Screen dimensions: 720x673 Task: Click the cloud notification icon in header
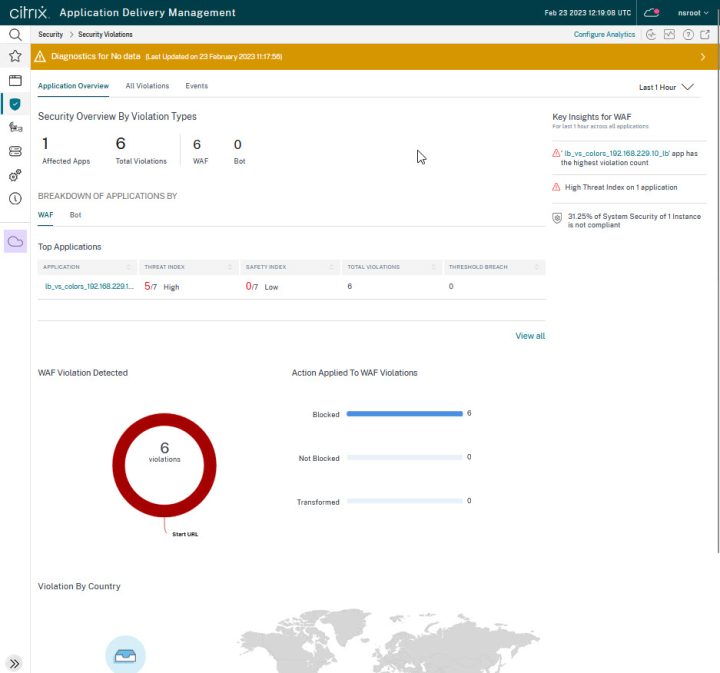coord(652,13)
